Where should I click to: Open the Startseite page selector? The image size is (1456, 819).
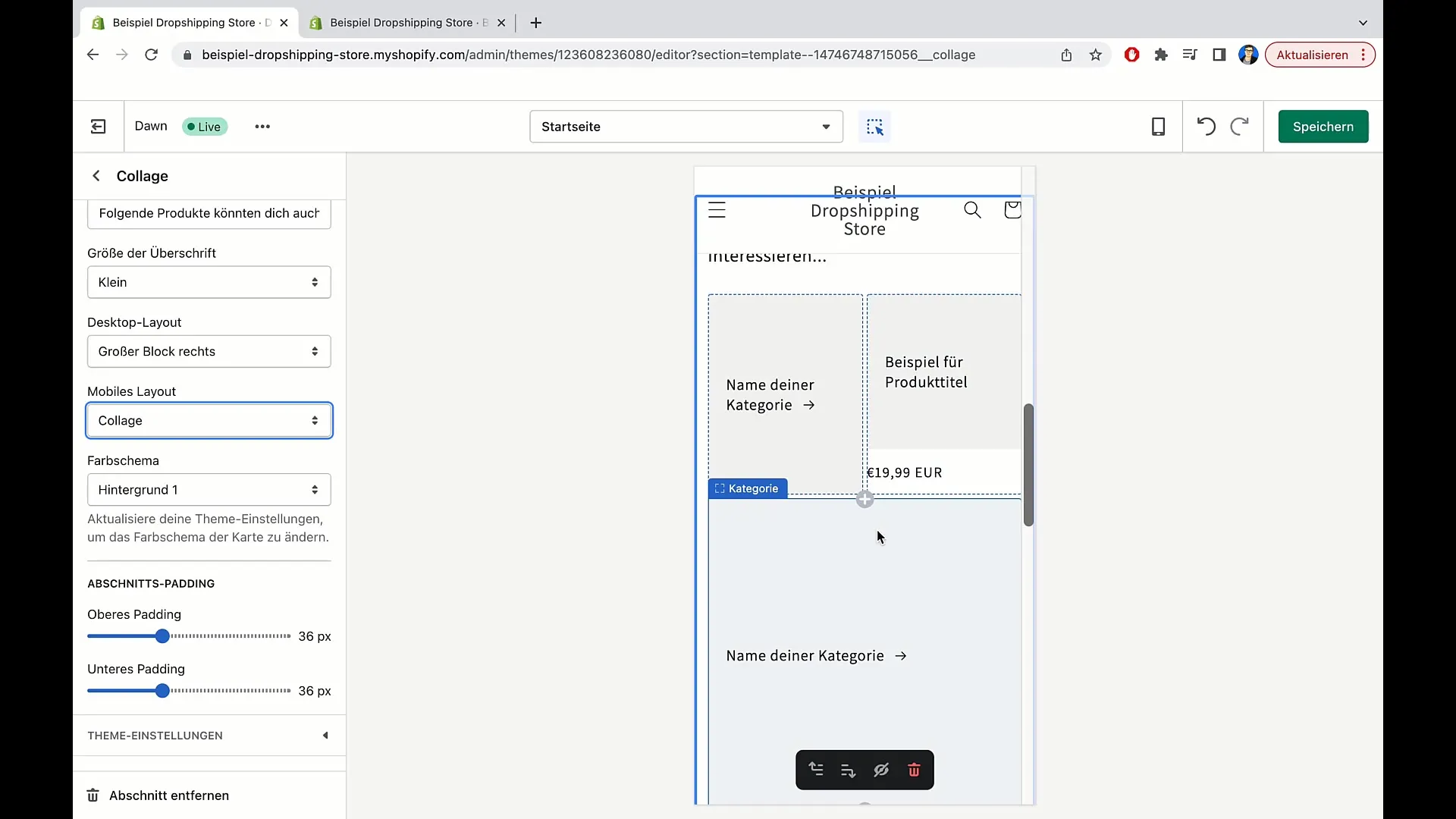coord(686,127)
